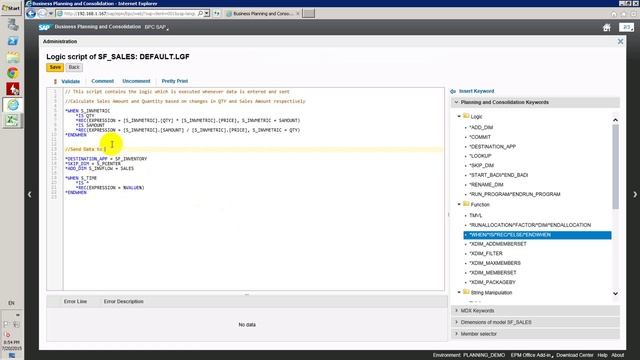Validate the logic script
The image size is (640, 360).
coord(70,81)
